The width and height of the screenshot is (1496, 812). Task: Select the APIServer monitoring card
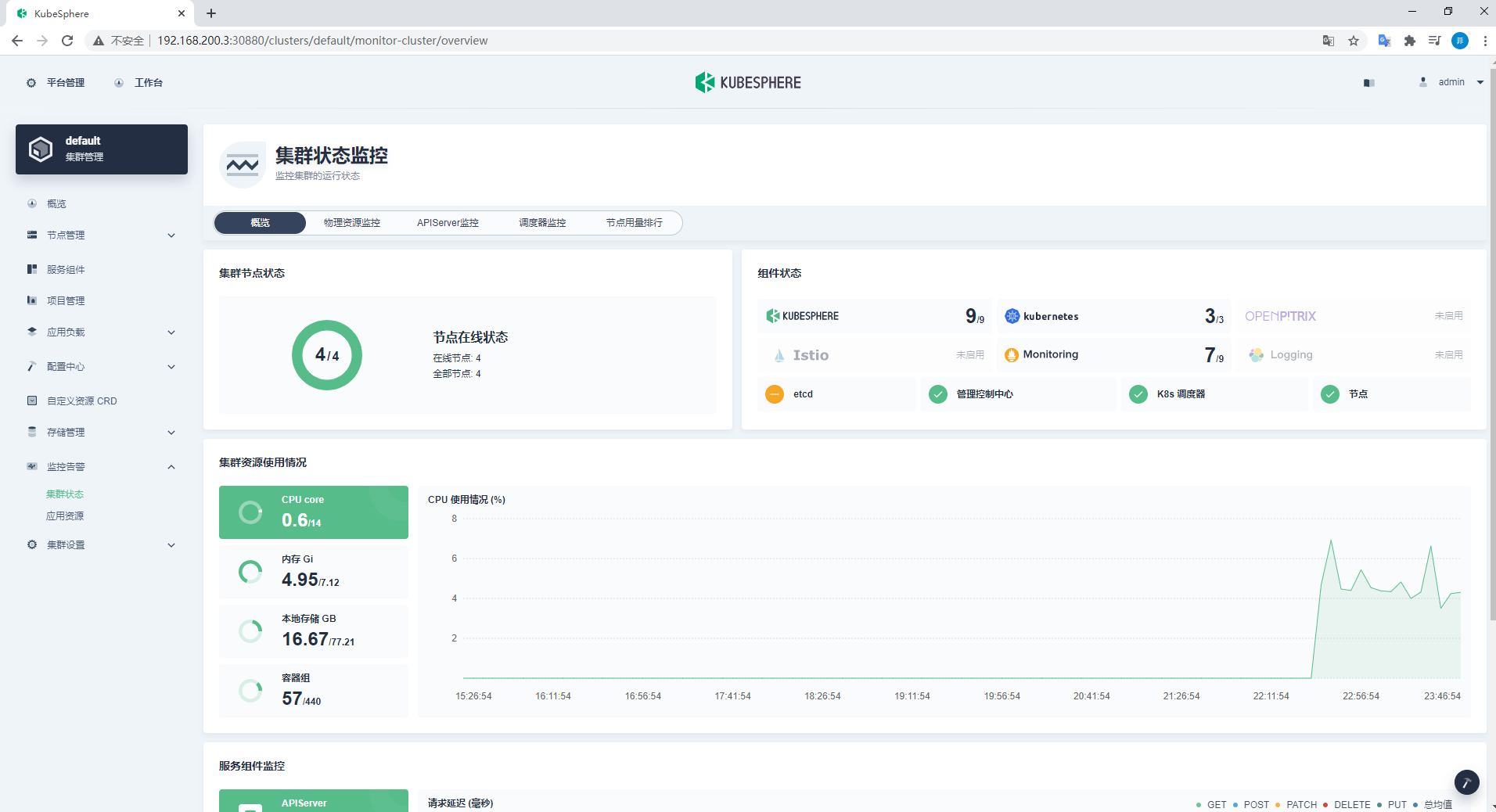click(x=314, y=801)
